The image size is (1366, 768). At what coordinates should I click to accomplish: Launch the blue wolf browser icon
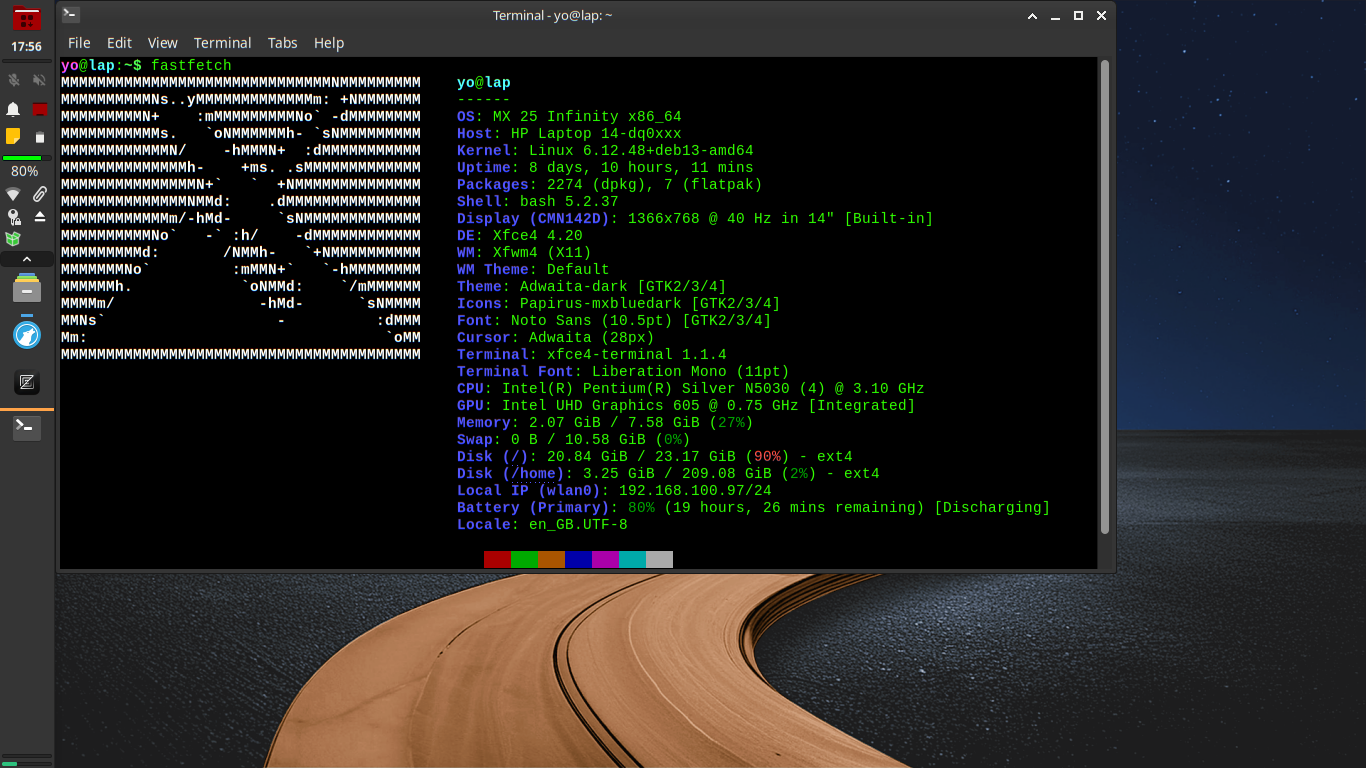[x=27, y=334]
